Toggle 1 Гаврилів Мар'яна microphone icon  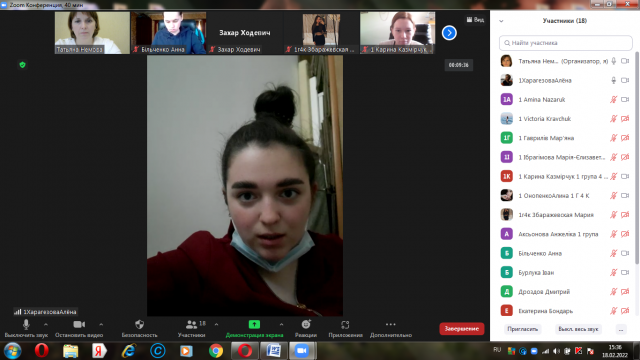pos(613,138)
